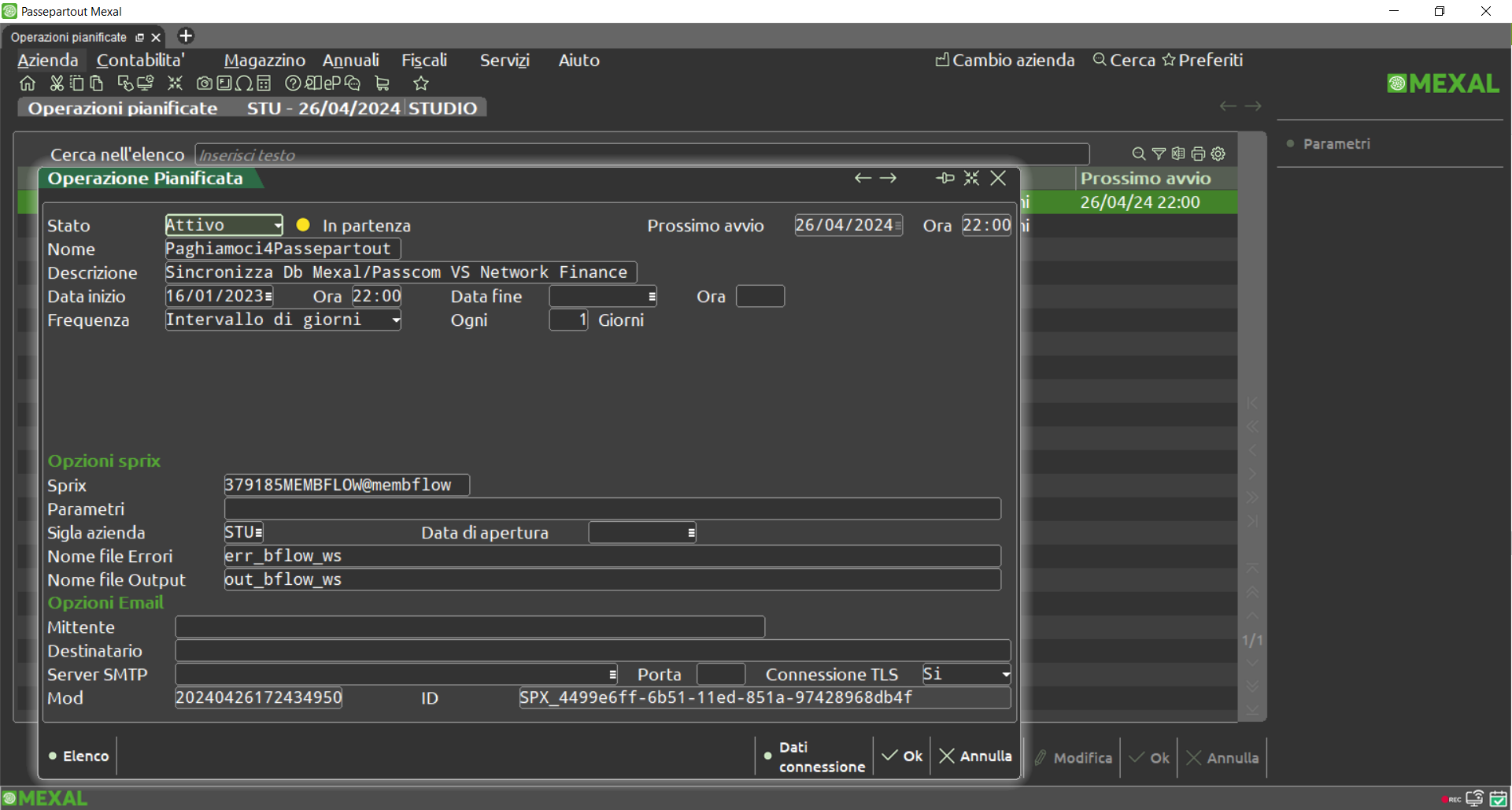1512x810 pixels.
Task: Open the Contabilita' menu
Action: [x=140, y=61]
